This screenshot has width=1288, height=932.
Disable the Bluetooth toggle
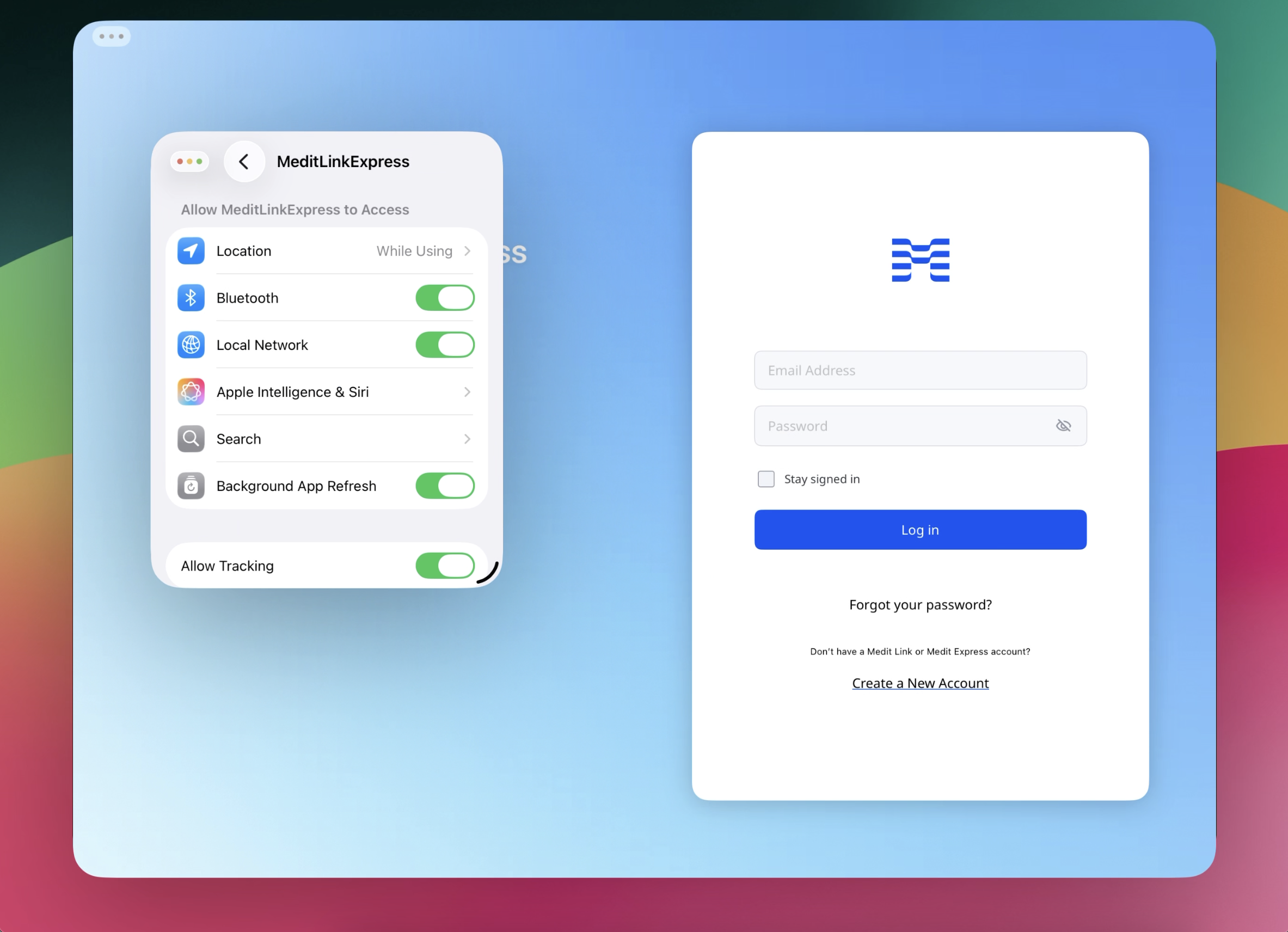pos(445,298)
